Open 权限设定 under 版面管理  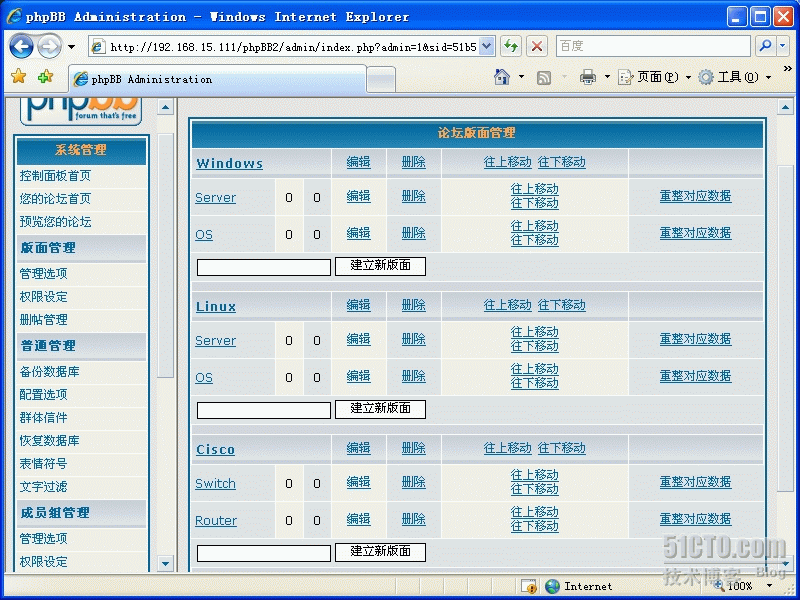43,297
